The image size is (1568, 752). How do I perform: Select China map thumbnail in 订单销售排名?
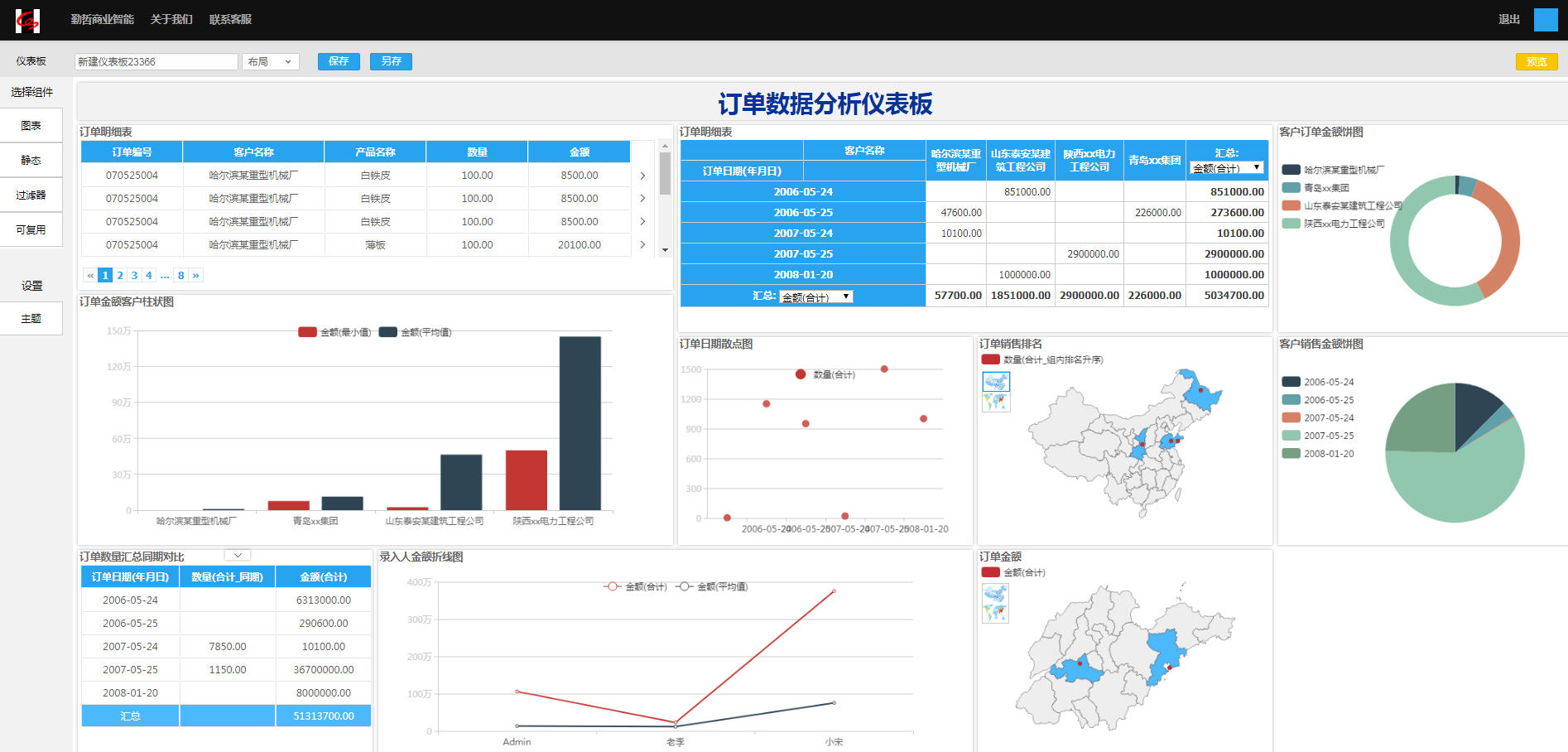pos(996,382)
